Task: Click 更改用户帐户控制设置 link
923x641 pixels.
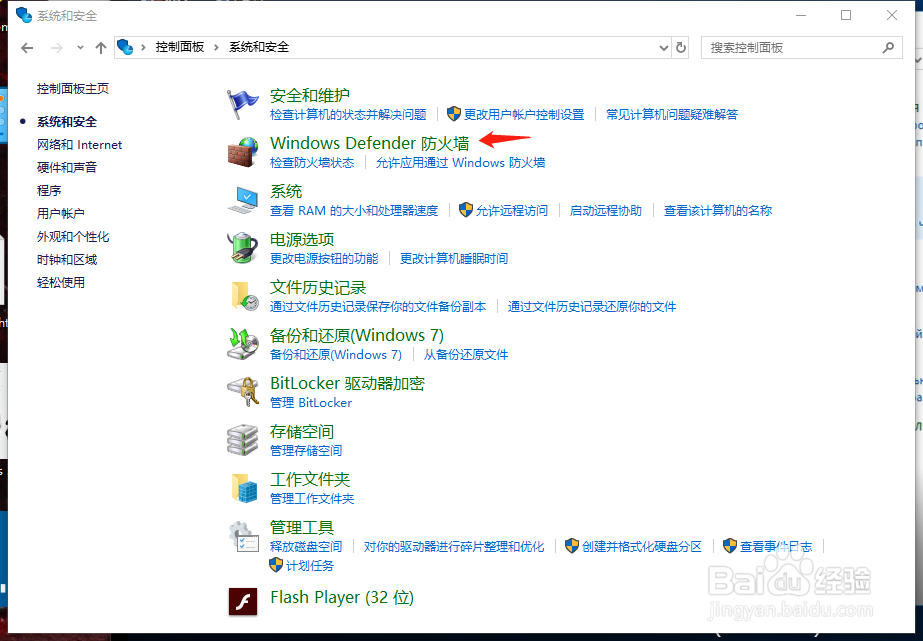Action: point(524,114)
